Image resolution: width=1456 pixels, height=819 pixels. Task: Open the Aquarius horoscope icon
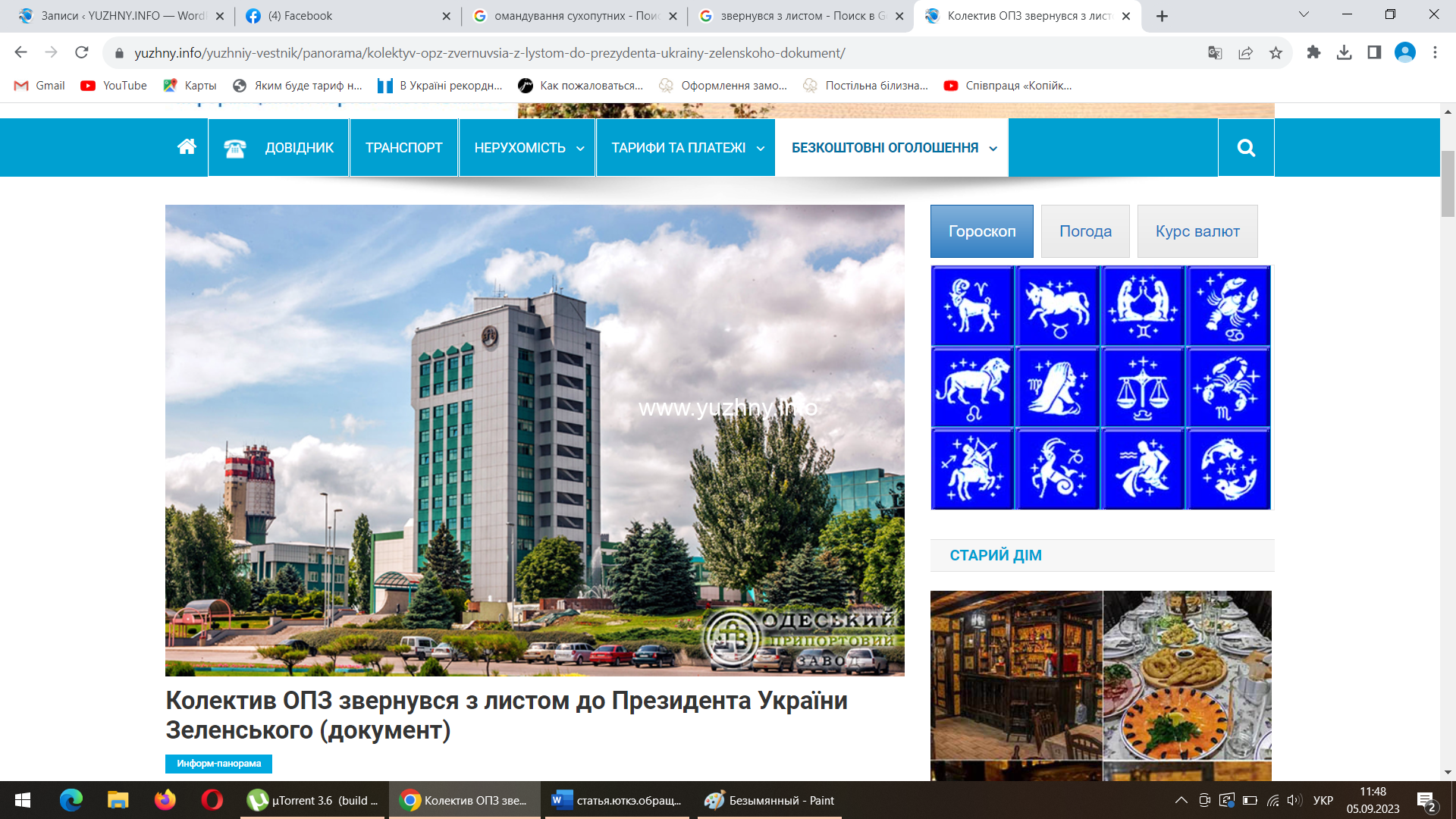point(1143,469)
